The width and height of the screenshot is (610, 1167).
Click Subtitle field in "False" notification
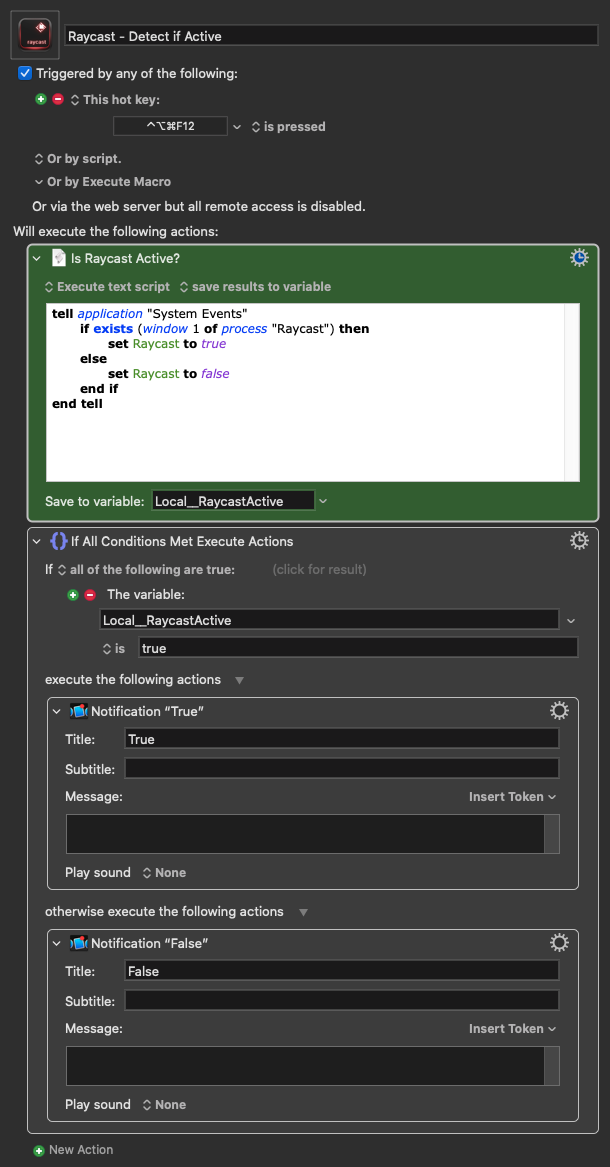(x=341, y=1000)
